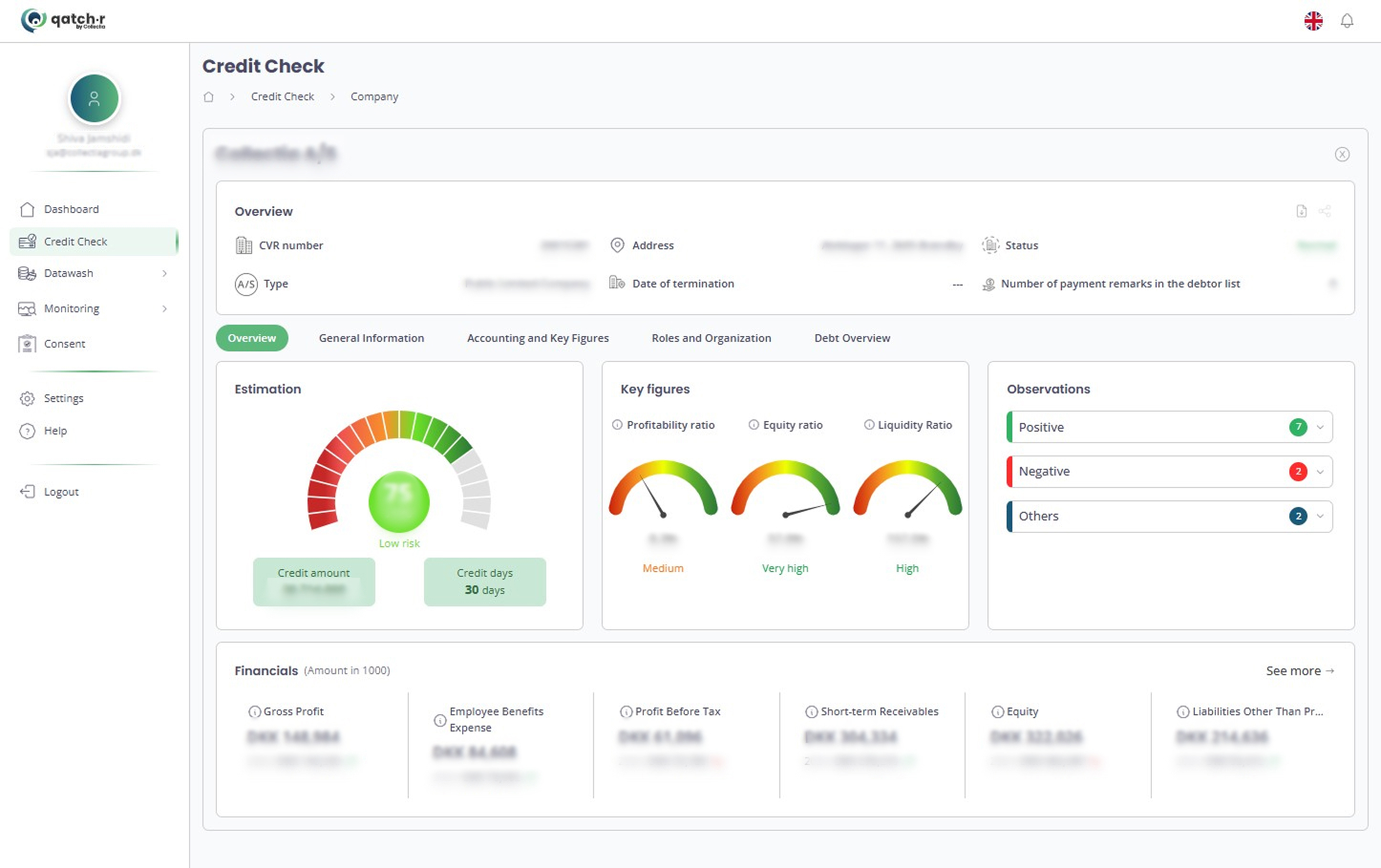Expand the Datawash submenu arrow
The image size is (1381, 868).
coord(164,273)
